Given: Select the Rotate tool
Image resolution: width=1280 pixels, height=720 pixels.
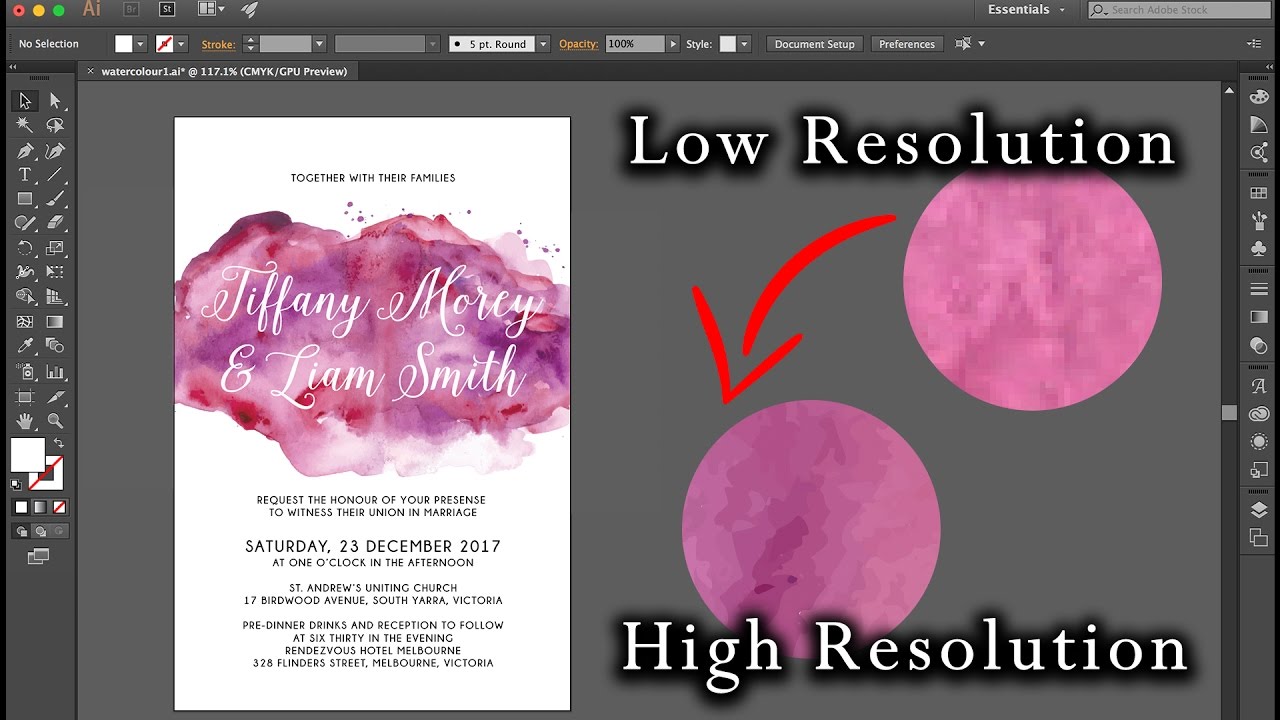Looking at the screenshot, I should point(25,248).
